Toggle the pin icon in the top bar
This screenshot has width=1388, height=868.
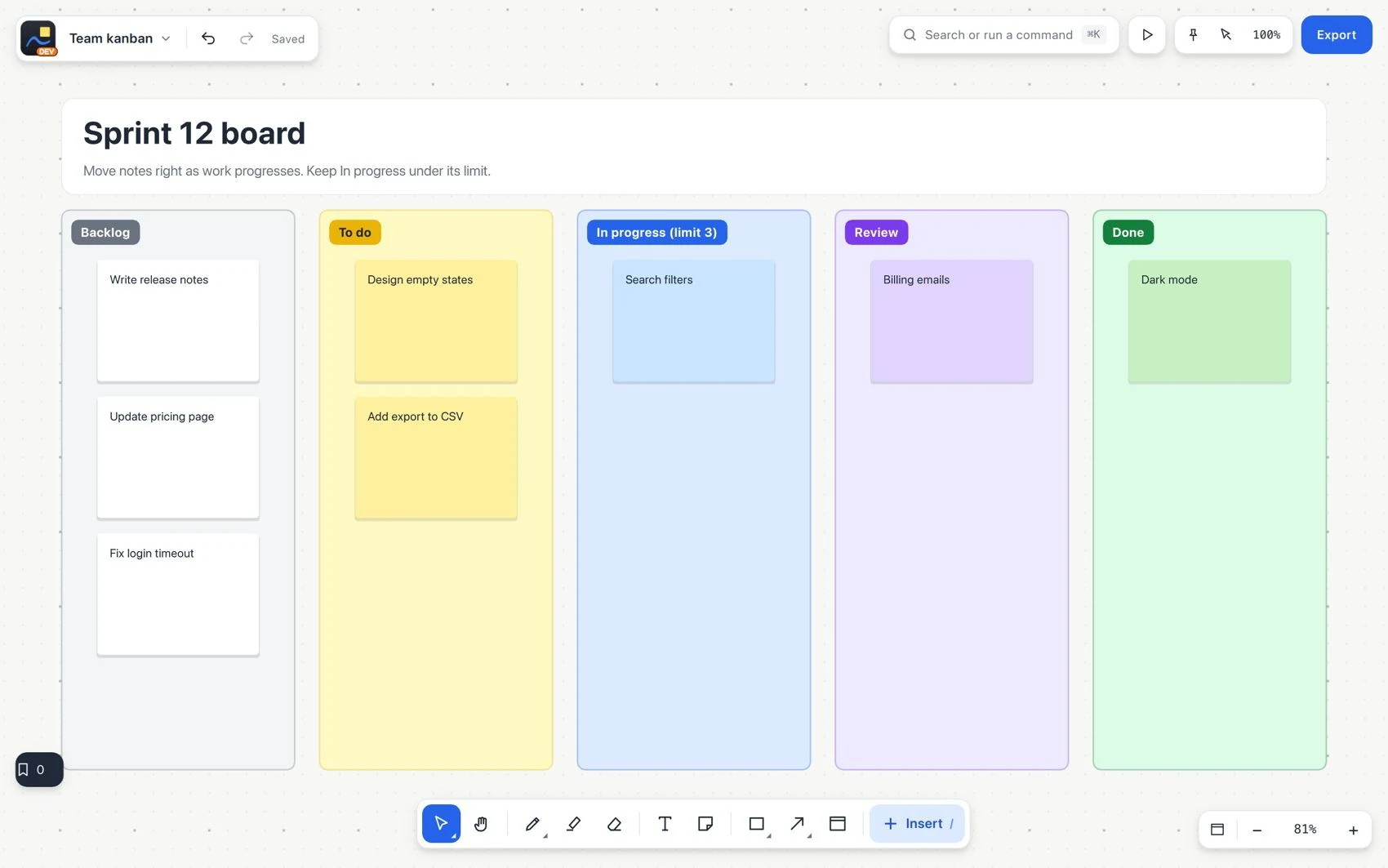tap(1194, 35)
